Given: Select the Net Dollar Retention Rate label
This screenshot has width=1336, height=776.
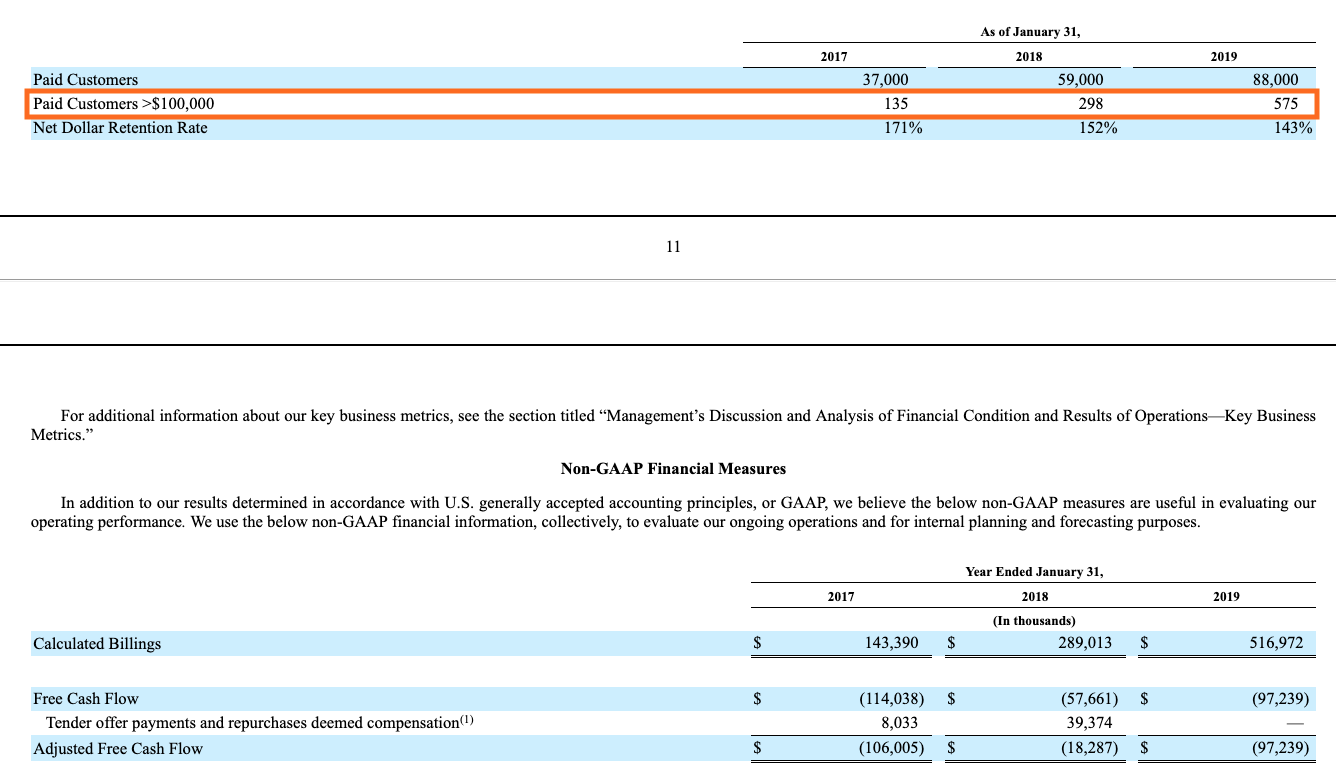Looking at the screenshot, I should pyautogui.click(x=120, y=127).
